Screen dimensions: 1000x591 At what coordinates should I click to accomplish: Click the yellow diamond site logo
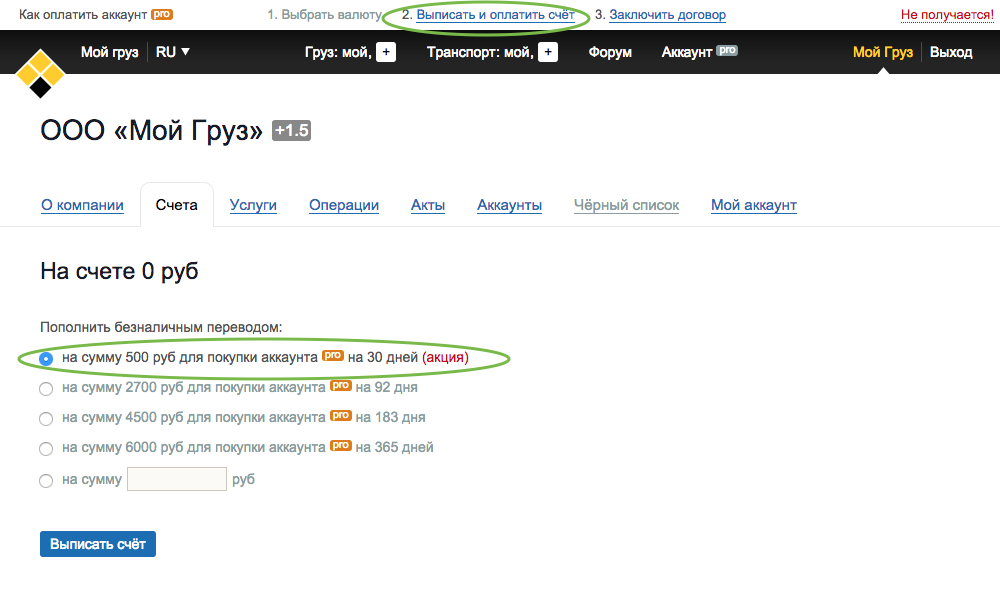point(40,72)
